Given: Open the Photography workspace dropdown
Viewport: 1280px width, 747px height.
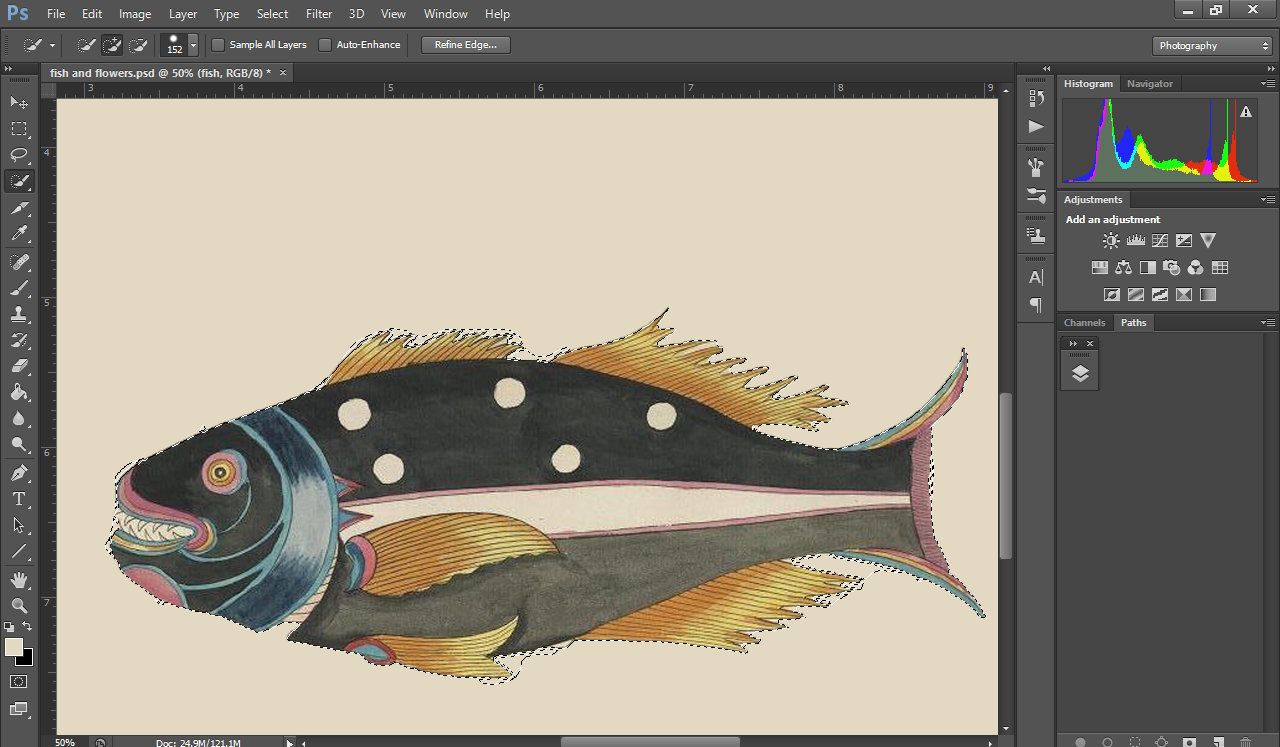Looking at the screenshot, I should (x=1211, y=46).
